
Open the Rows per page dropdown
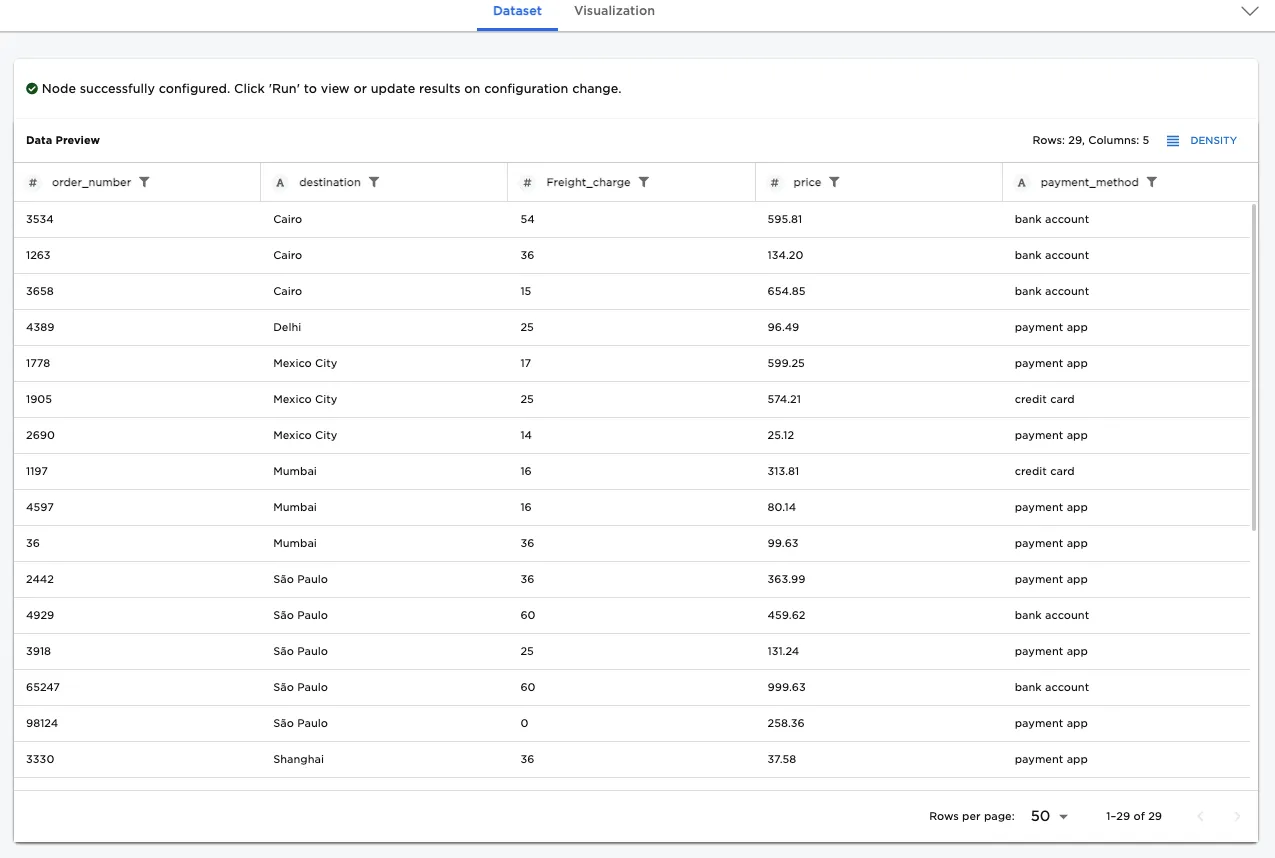[x=1046, y=816]
